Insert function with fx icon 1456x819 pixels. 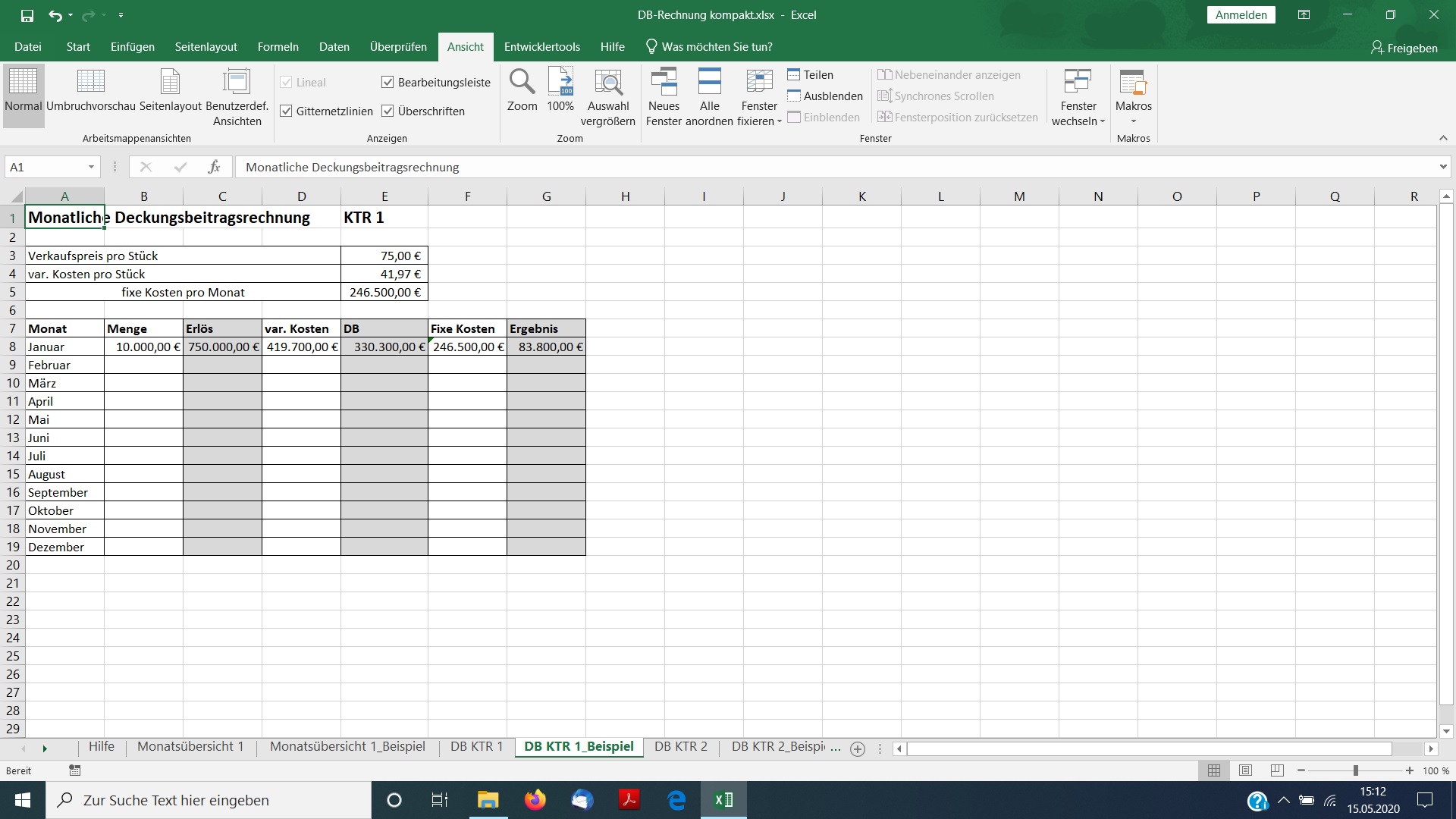pos(214,167)
